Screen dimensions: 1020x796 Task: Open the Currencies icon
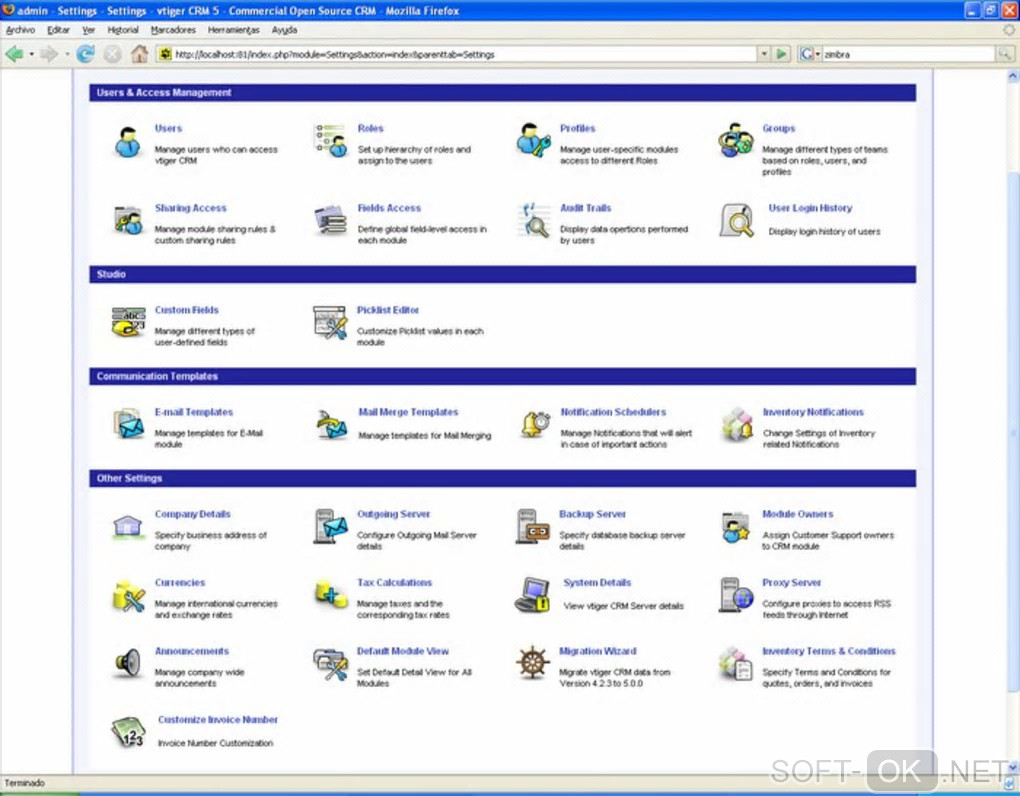point(129,596)
